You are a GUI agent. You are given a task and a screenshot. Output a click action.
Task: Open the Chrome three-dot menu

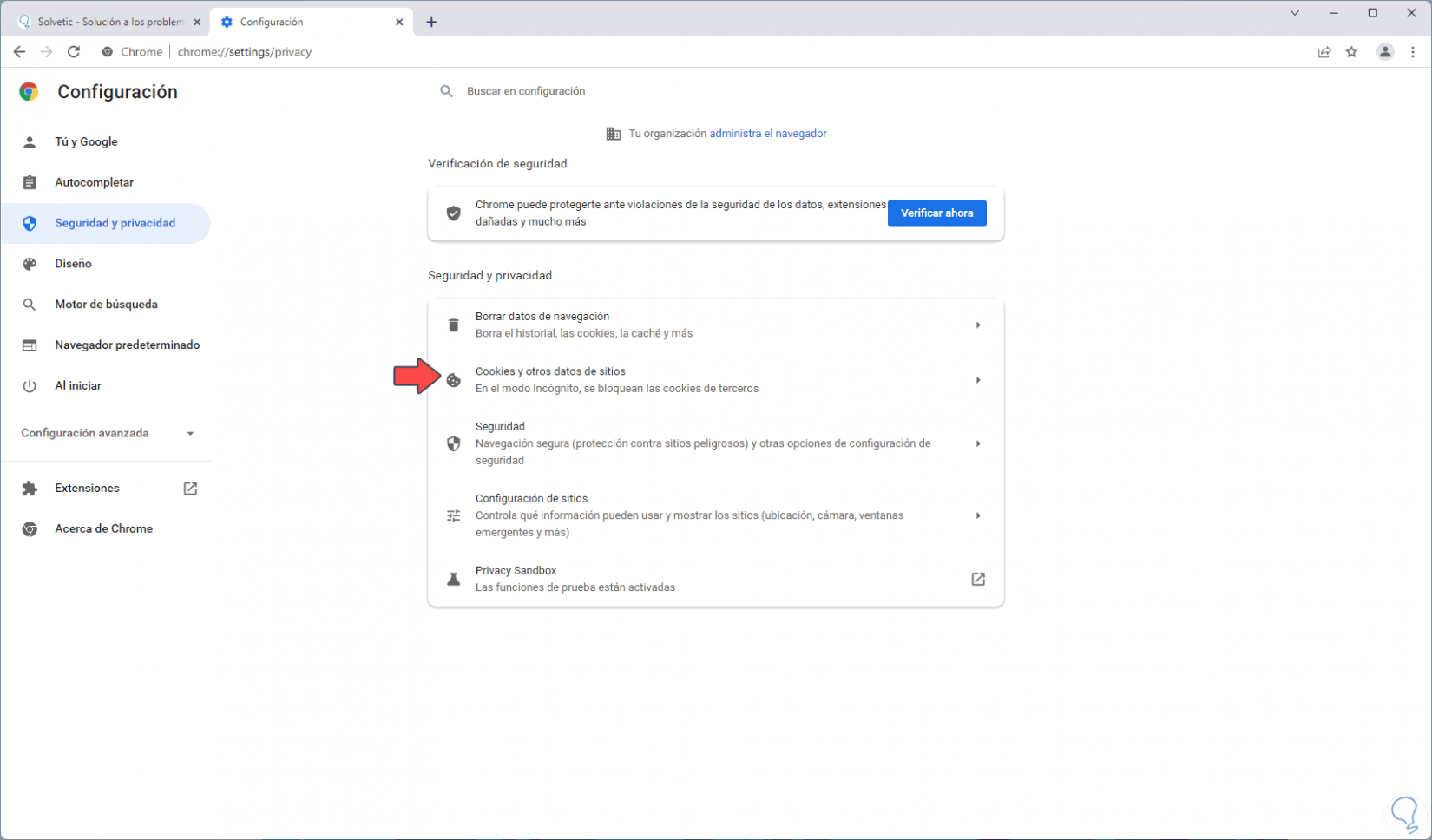(x=1413, y=52)
